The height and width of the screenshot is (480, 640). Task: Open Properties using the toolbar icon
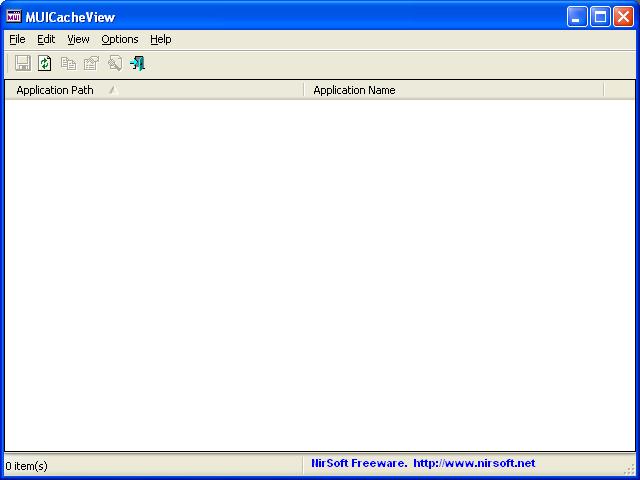[91, 63]
